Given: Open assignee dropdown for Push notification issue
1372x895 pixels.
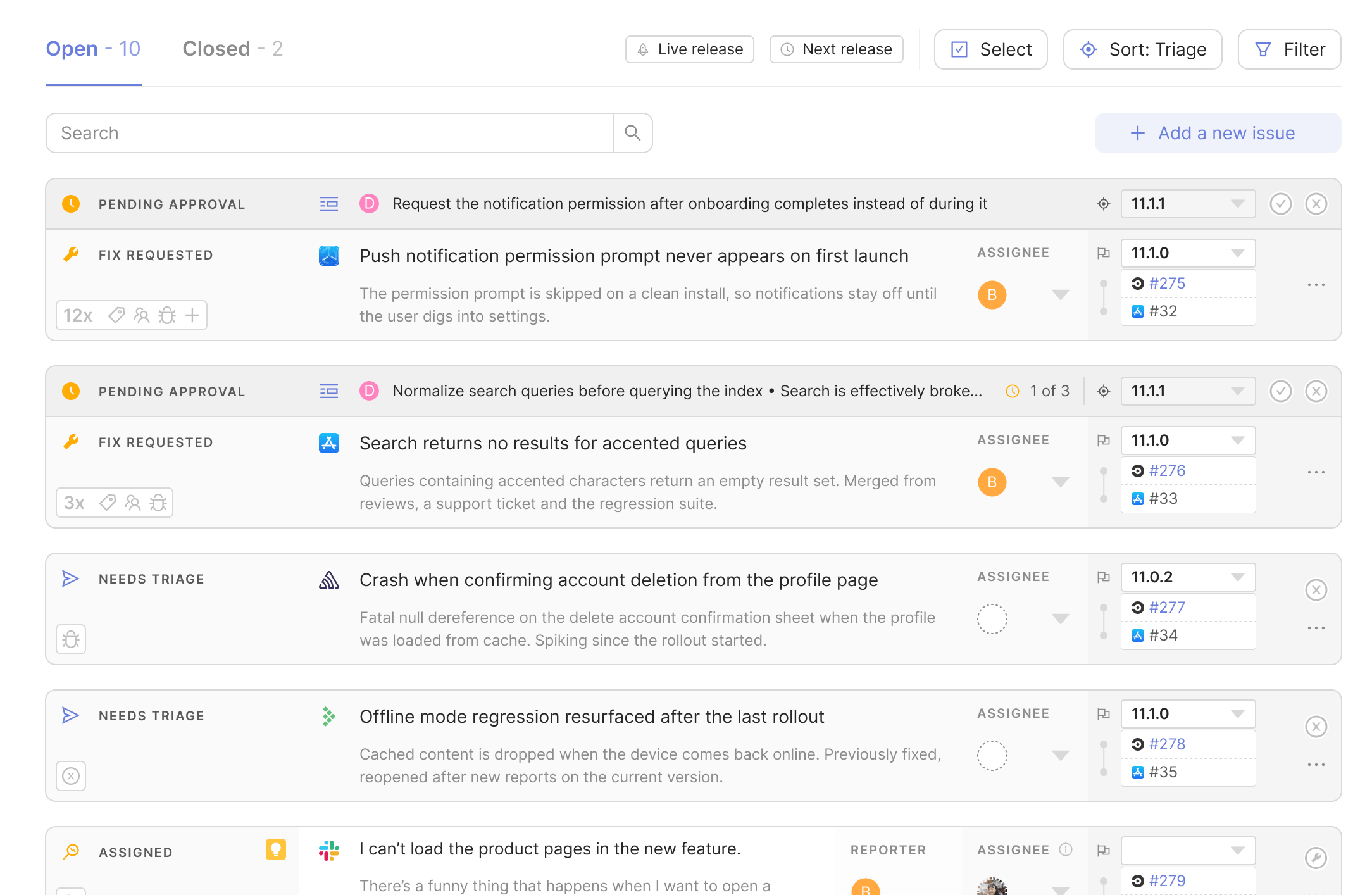Looking at the screenshot, I should click(x=1060, y=295).
